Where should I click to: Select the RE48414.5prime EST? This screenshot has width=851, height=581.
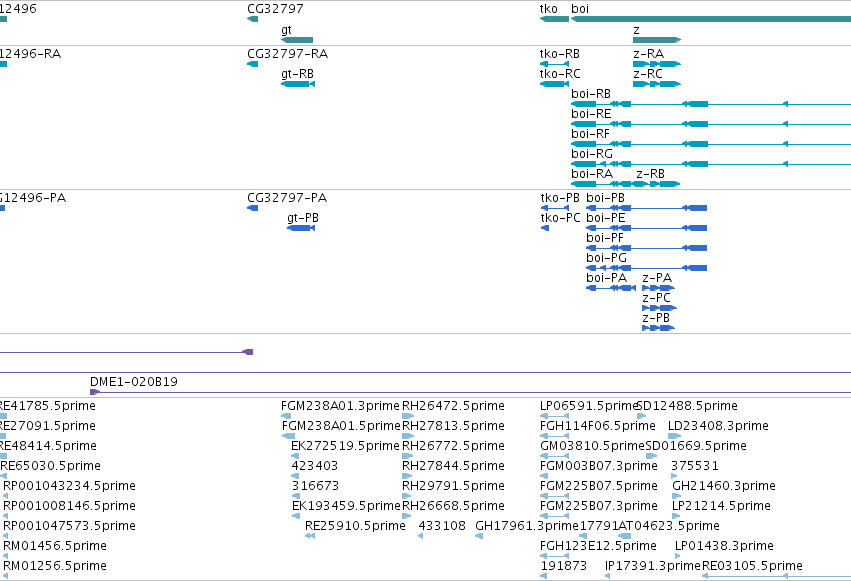[3, 456]
